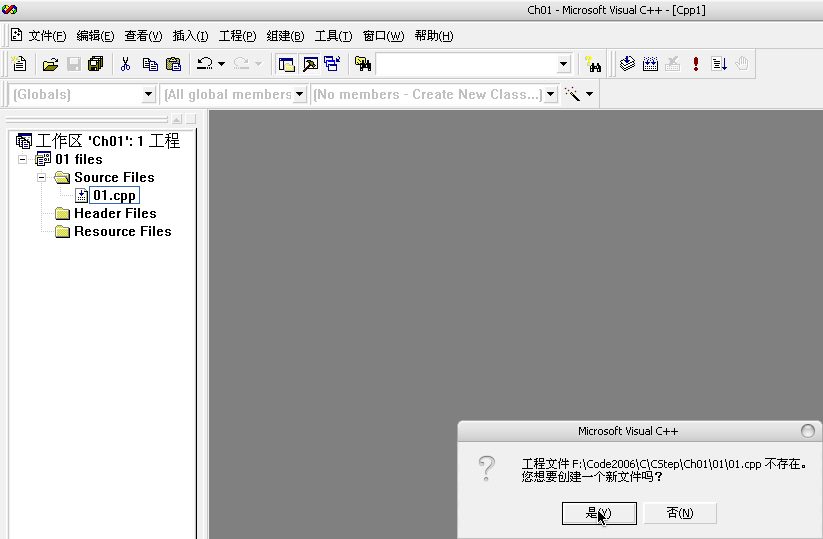Click the red exclamation Execute Program icon
823x539 pixels.
click(x=695, y=64)
